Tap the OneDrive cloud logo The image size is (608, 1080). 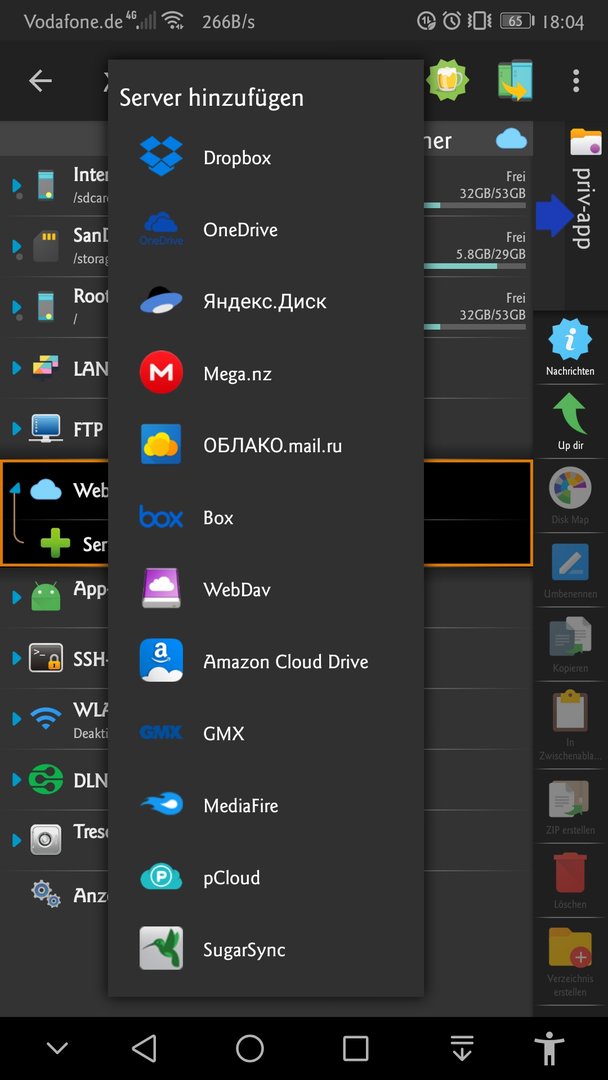[x=161, y=229]
